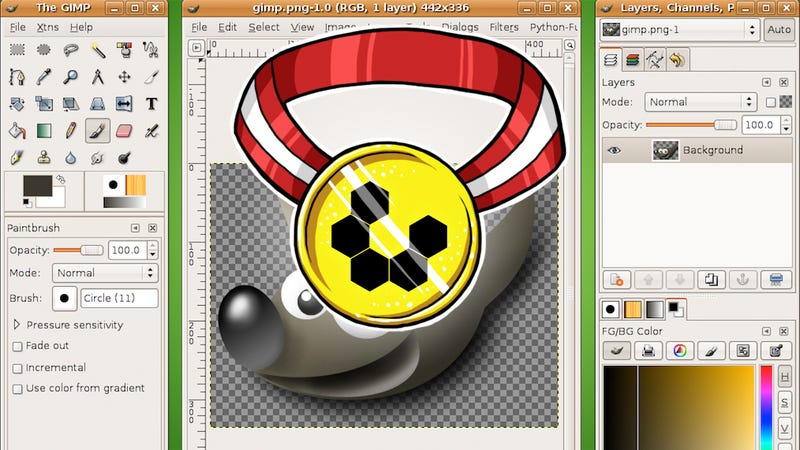Open the Layers panel menu arrow

click(x=766, y=82)
